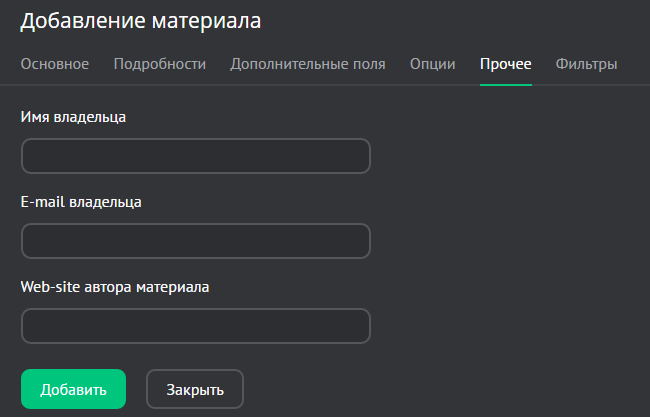Go to the Опции tab
This screenshot has width=650, height=417.
[433, 64]
